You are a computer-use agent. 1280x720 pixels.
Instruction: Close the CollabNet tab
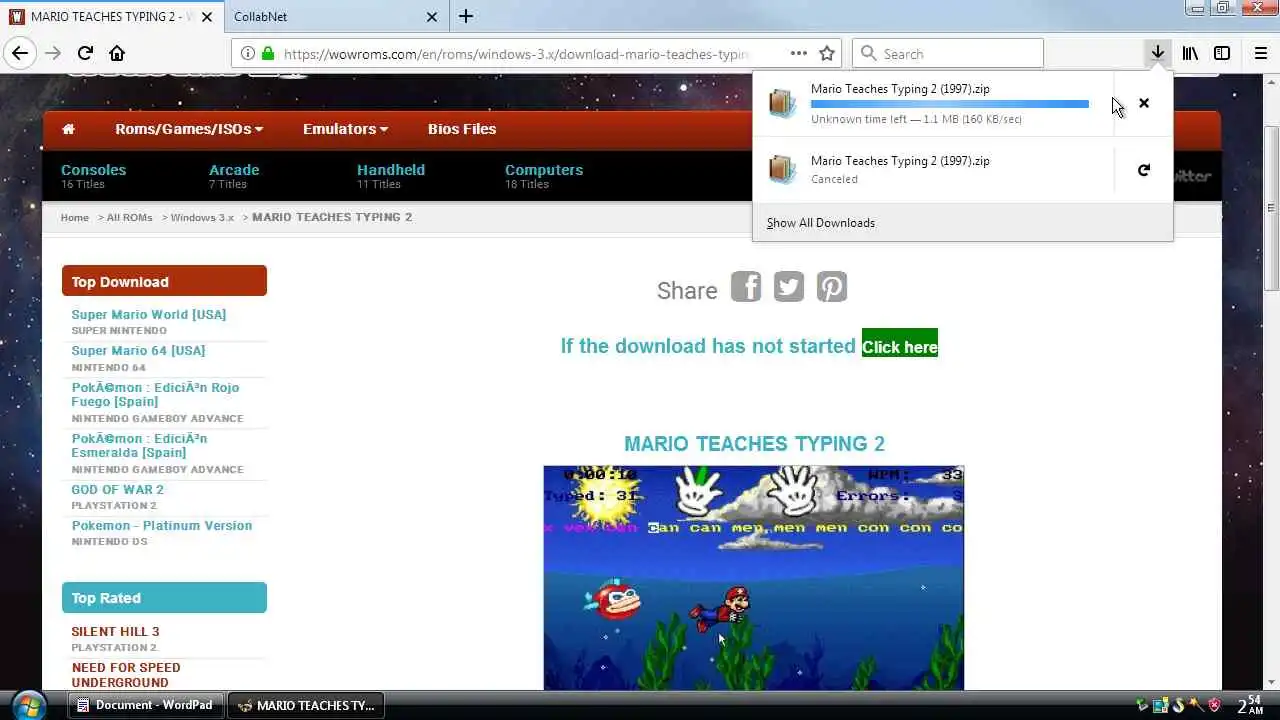click(432, 17)
